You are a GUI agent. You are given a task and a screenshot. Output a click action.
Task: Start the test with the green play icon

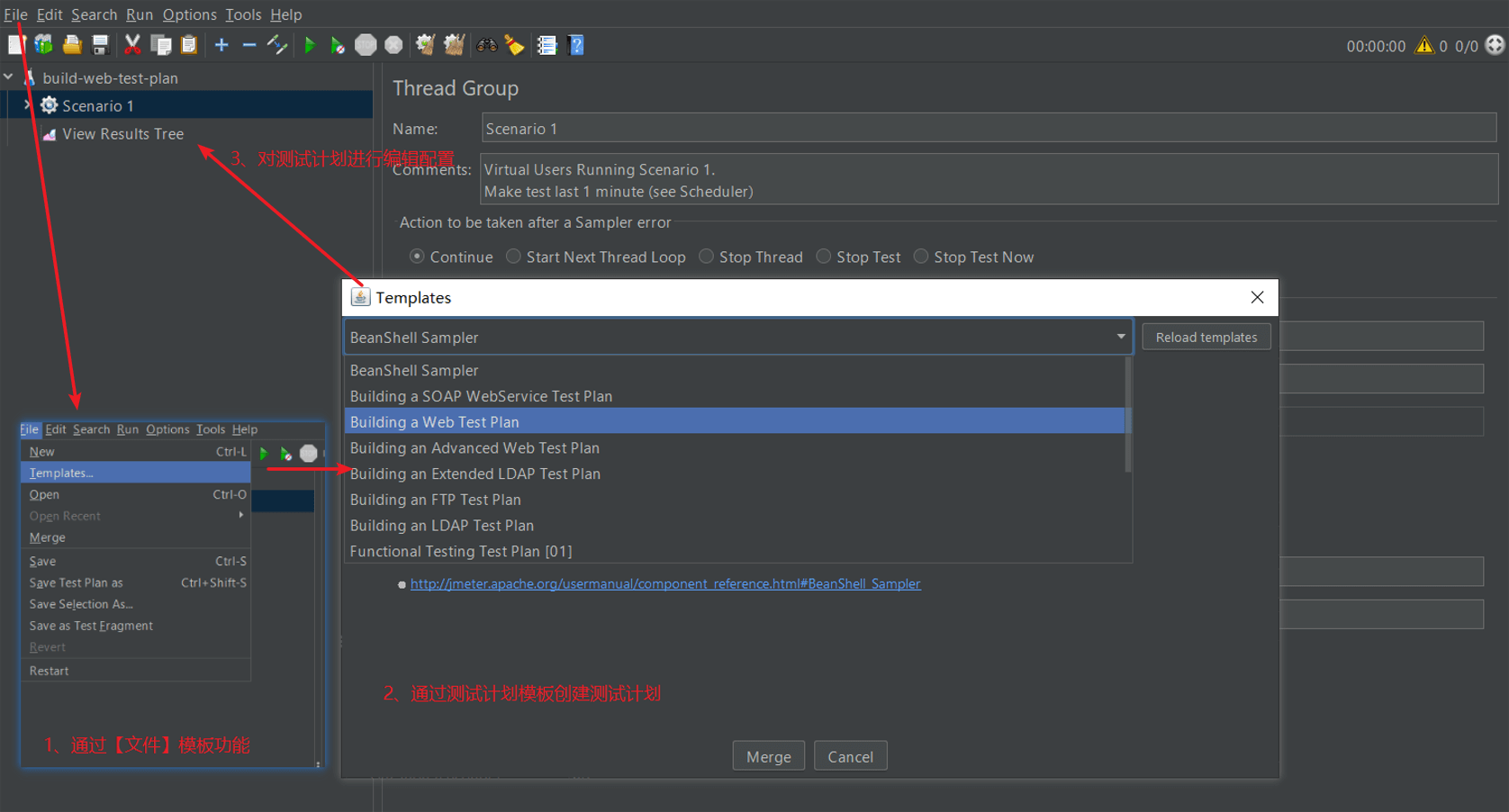tap(310, 44)
